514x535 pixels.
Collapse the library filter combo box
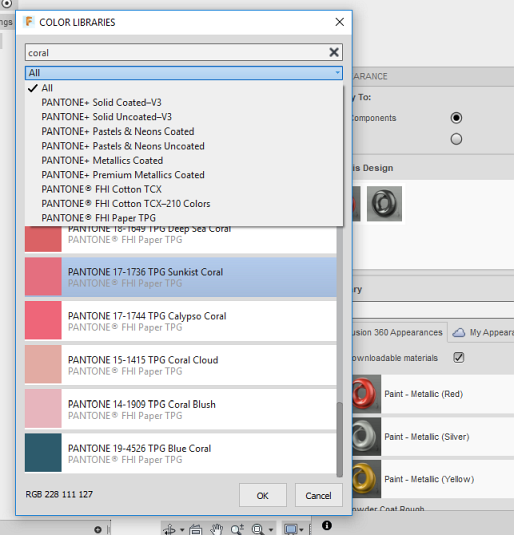click(x=184, y=73)
